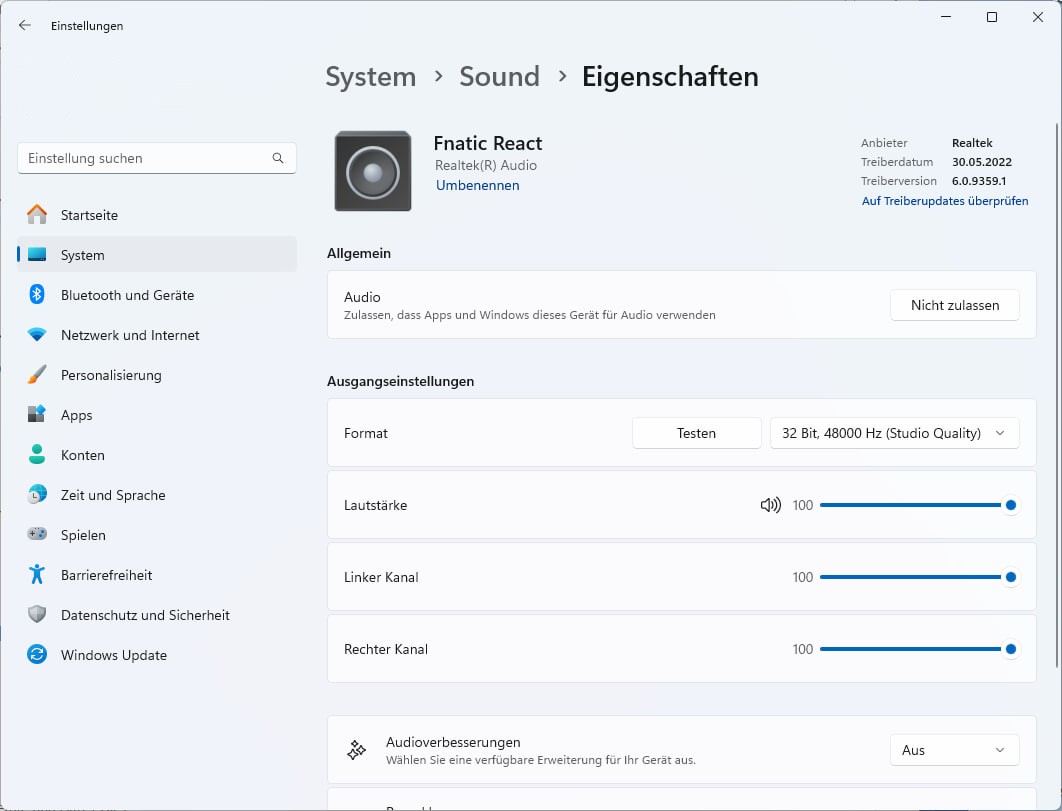Click the Nicht zulassen button
1062x811 pixels.
coord(954,305)
